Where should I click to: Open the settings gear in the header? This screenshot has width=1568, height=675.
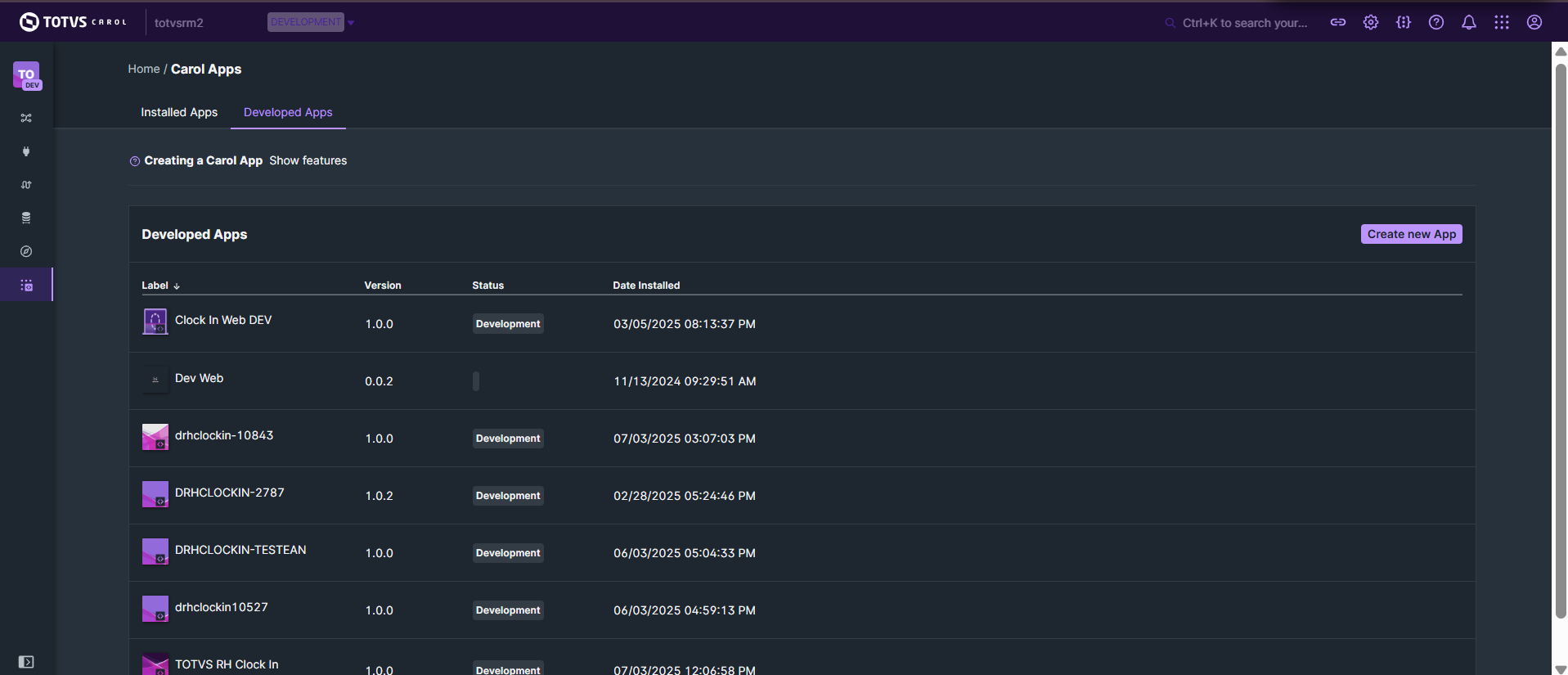click(x=1371, y=23)
